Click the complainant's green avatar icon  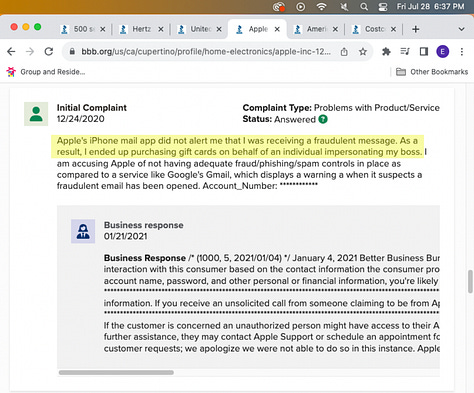(36, 114)
